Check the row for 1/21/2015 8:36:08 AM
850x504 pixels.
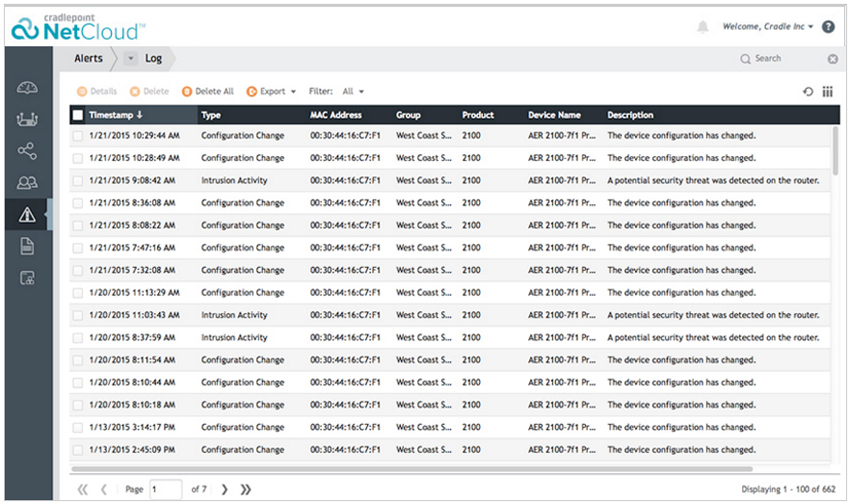coord(78,203)
